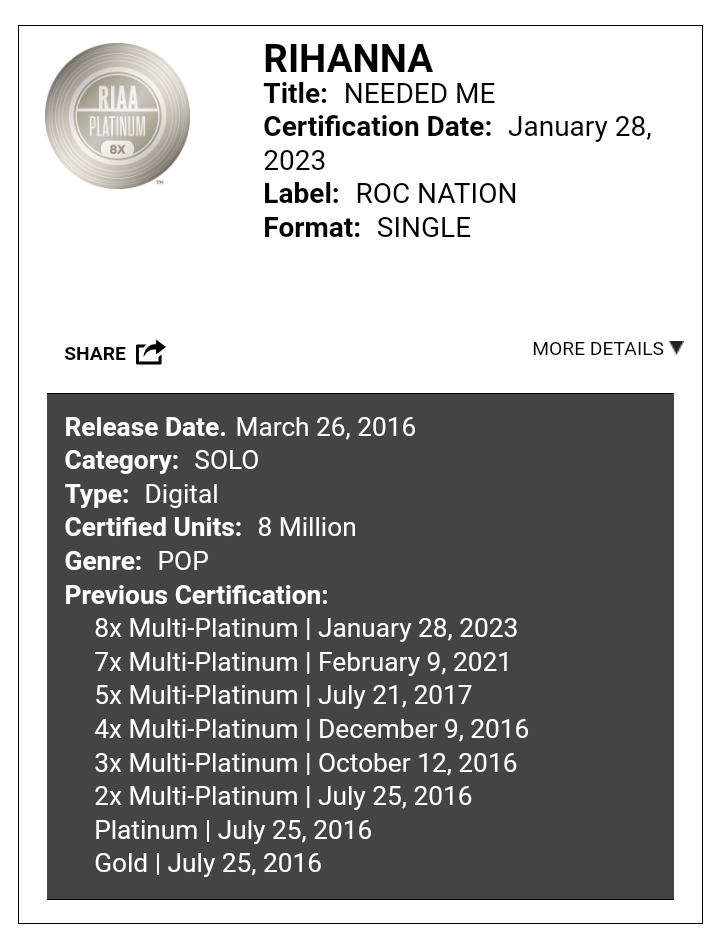Screen dimensions: 720x943
Task: Click the Release Date March 26, 2016 line
Action: pos(240,427)
